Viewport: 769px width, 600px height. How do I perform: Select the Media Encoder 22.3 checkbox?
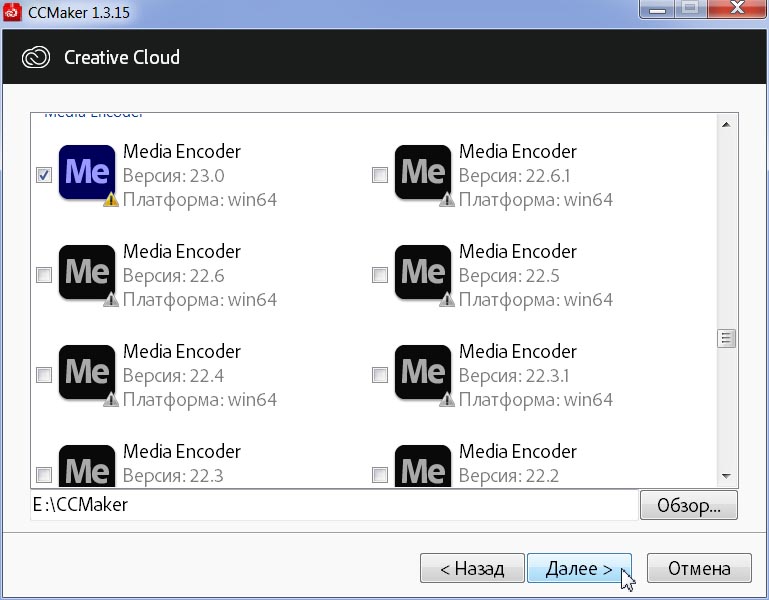point(44,474)
